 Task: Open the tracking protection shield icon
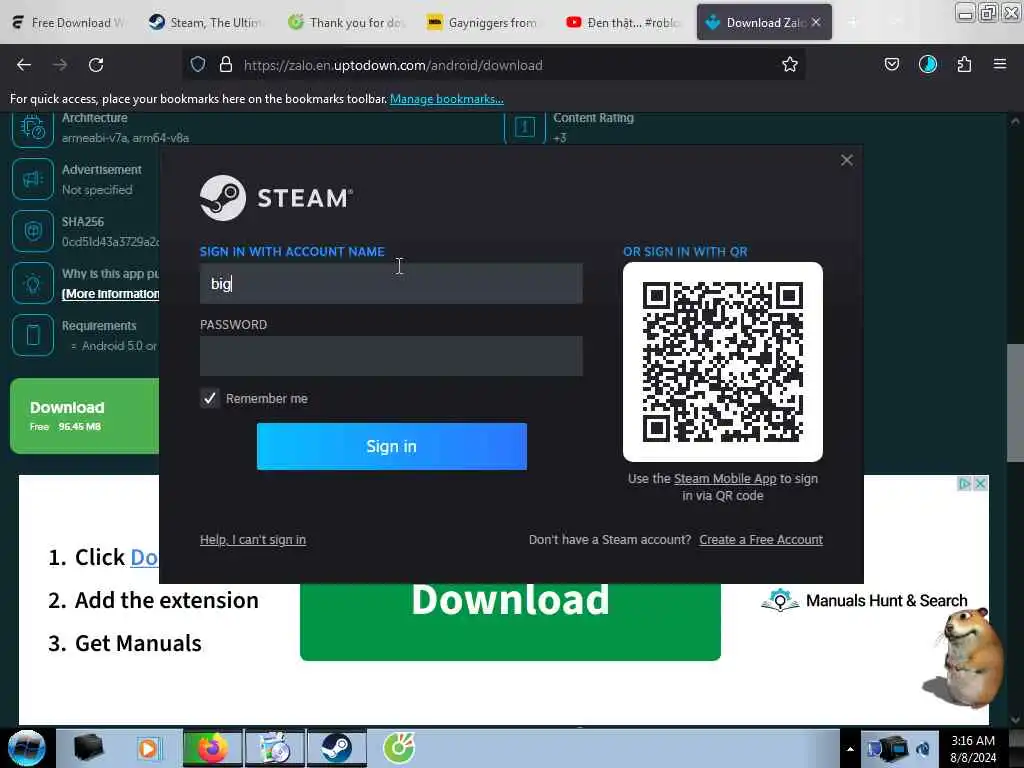[198, 65]
